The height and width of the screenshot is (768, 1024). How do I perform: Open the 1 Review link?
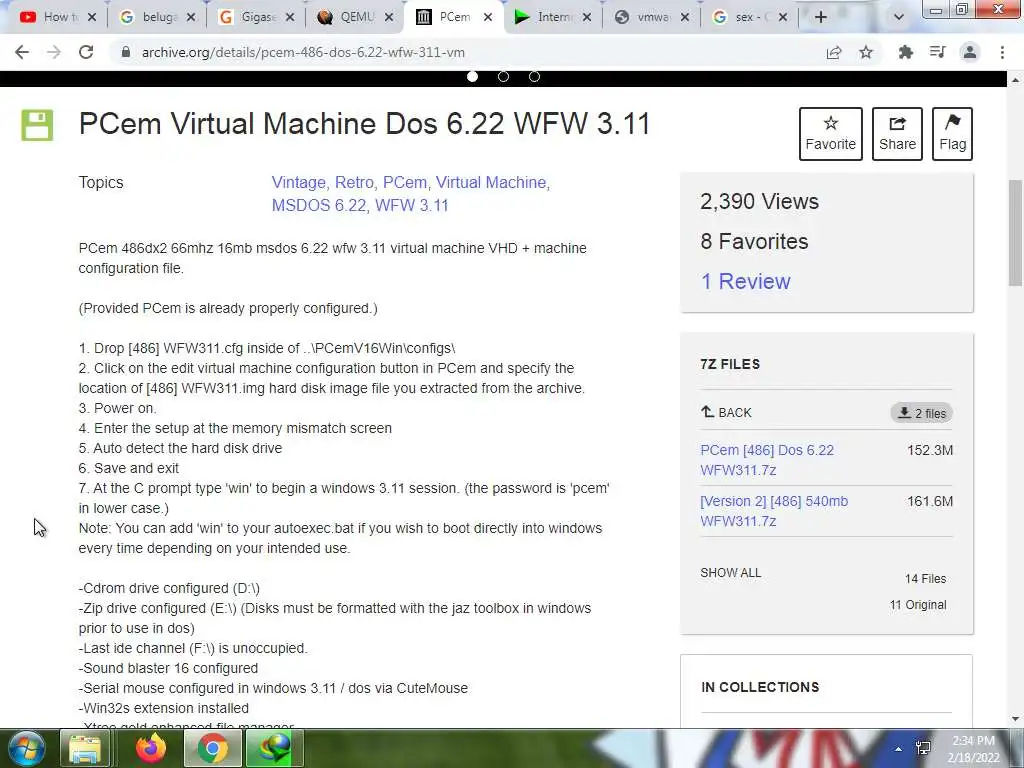745,281
